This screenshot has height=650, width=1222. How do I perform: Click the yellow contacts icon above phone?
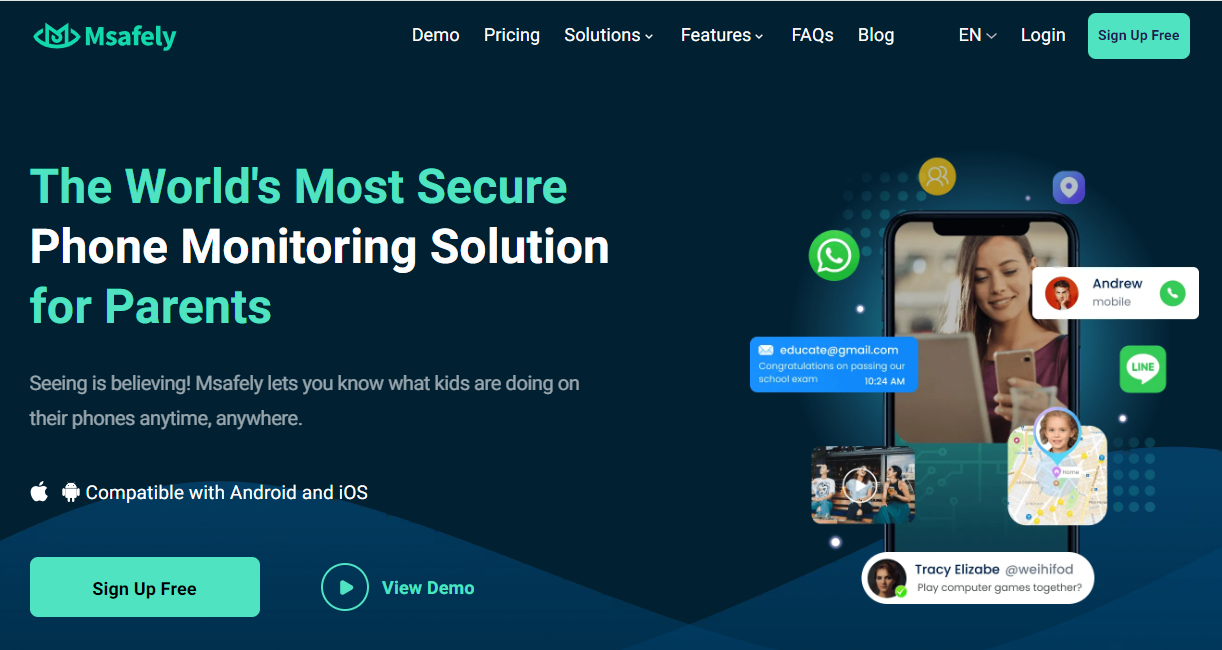coord(937,177)
